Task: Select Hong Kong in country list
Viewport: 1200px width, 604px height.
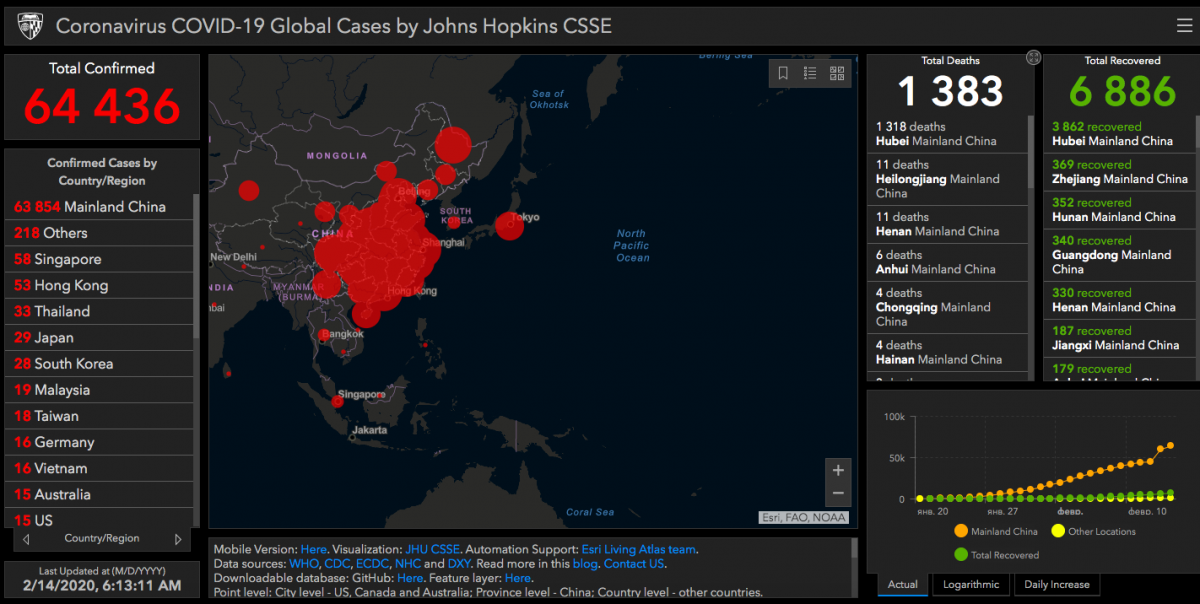Action: [x=99, y=285]
